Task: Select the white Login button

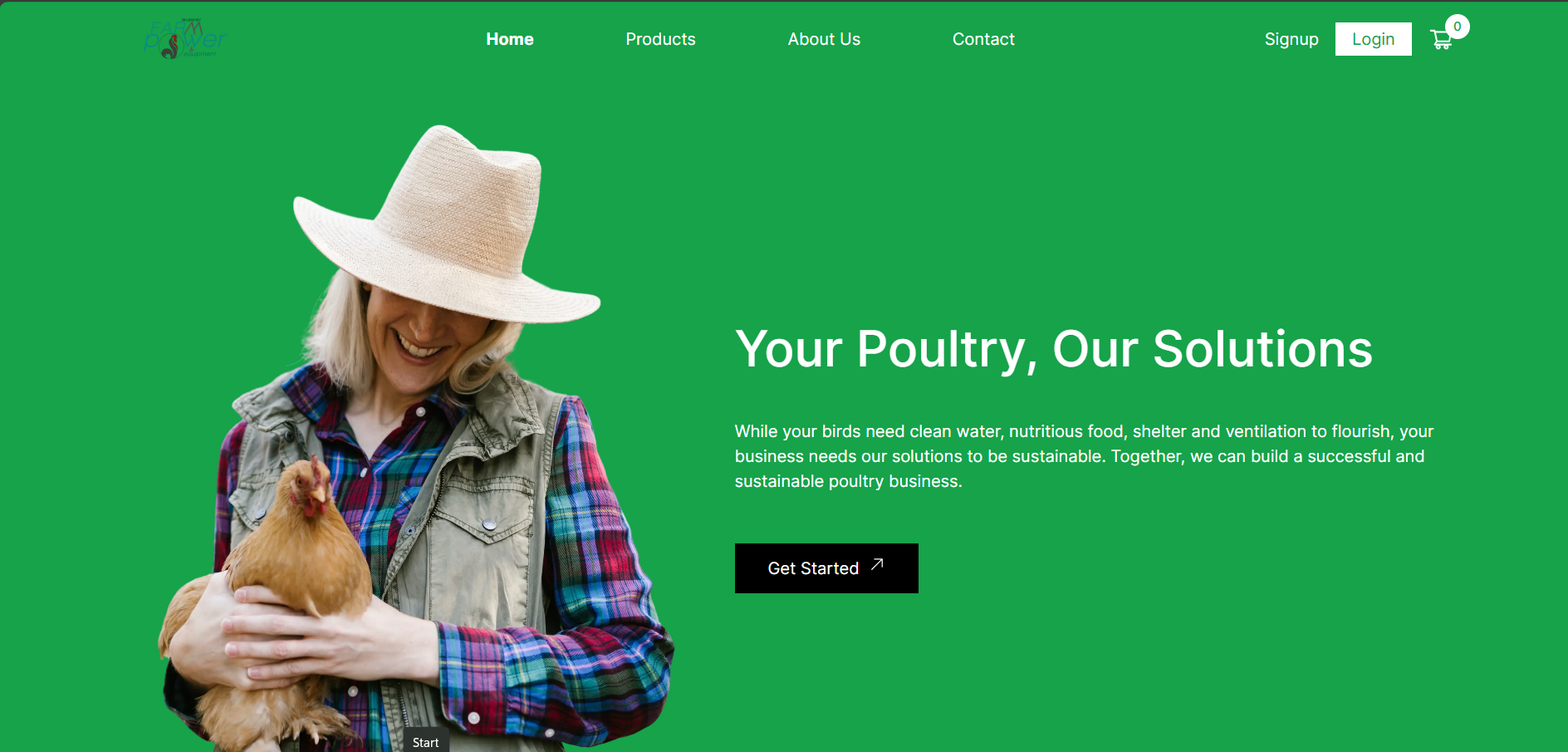Action: tap(1373, 39)
